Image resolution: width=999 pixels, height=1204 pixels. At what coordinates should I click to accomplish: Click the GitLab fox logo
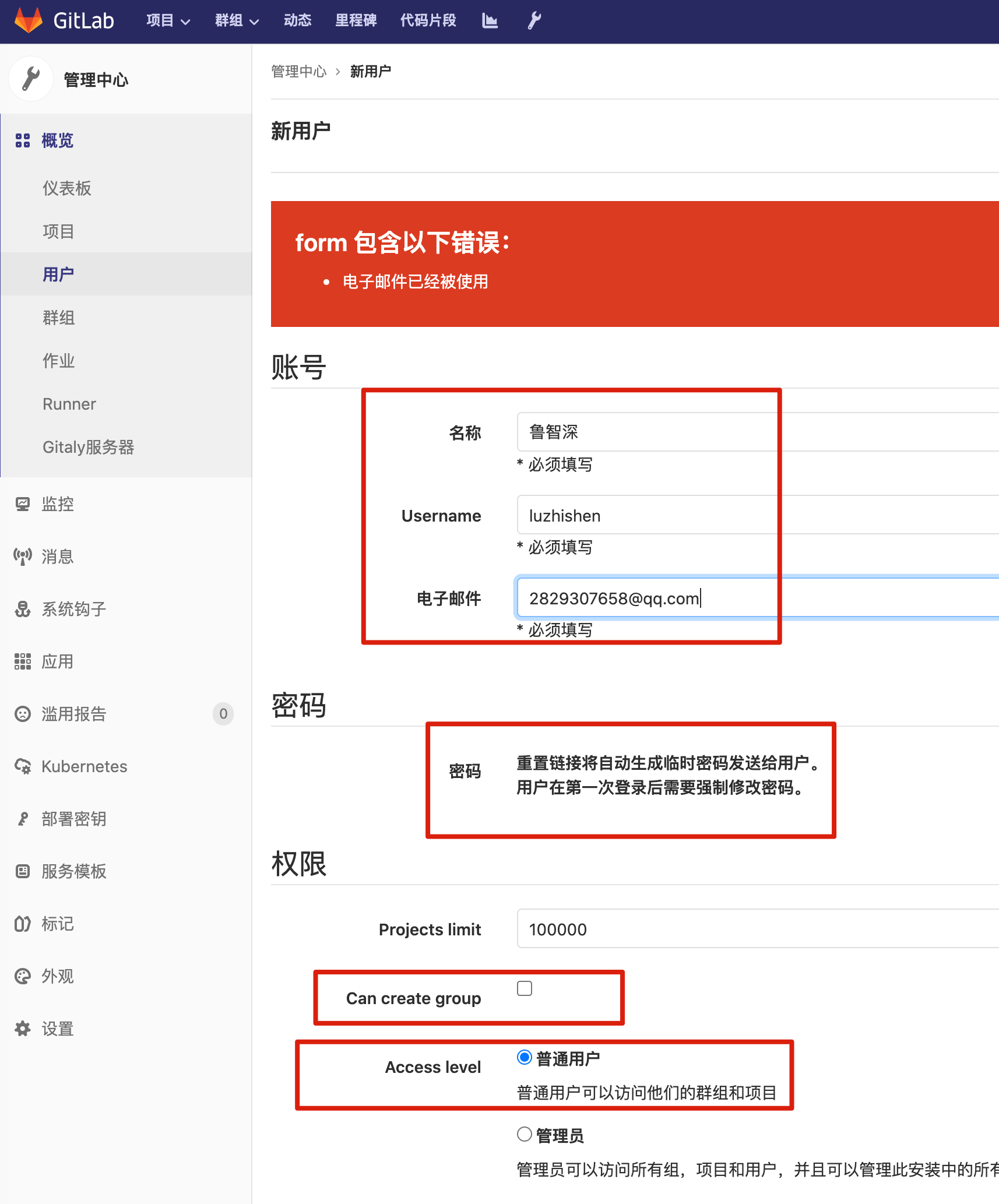pos(29,20)
